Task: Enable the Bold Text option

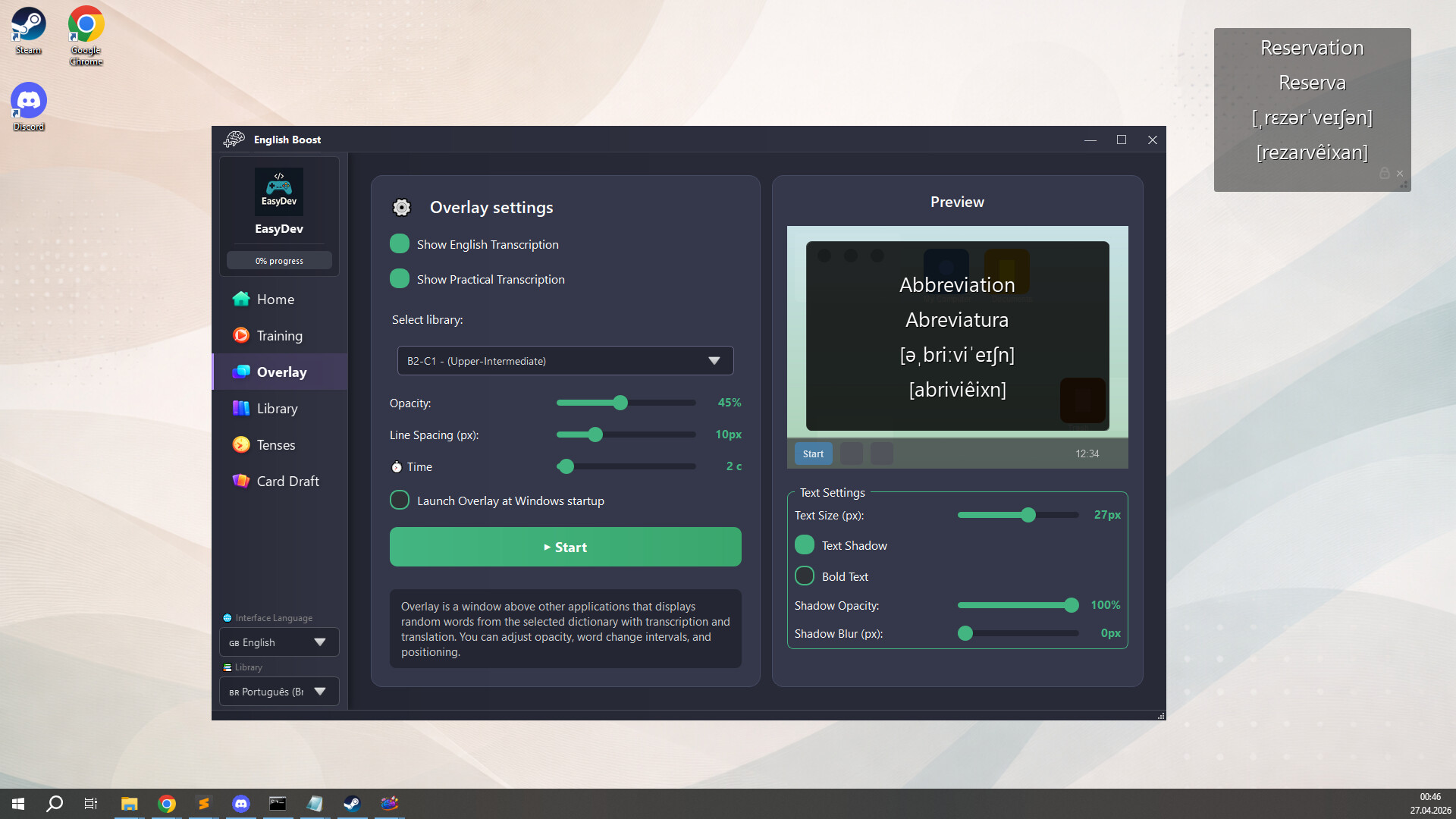Action: coord(805,576)
